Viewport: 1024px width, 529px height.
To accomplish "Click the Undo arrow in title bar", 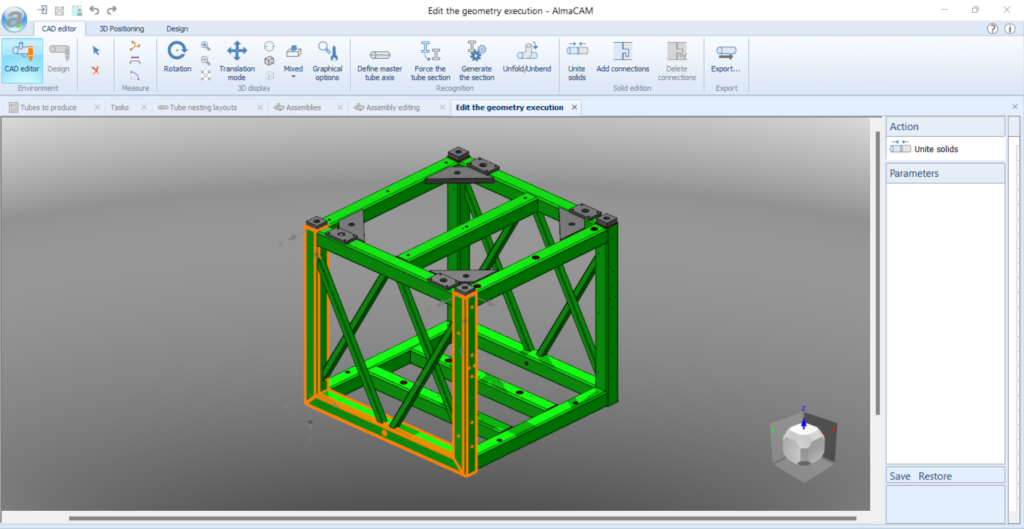I will click(94, 10).
